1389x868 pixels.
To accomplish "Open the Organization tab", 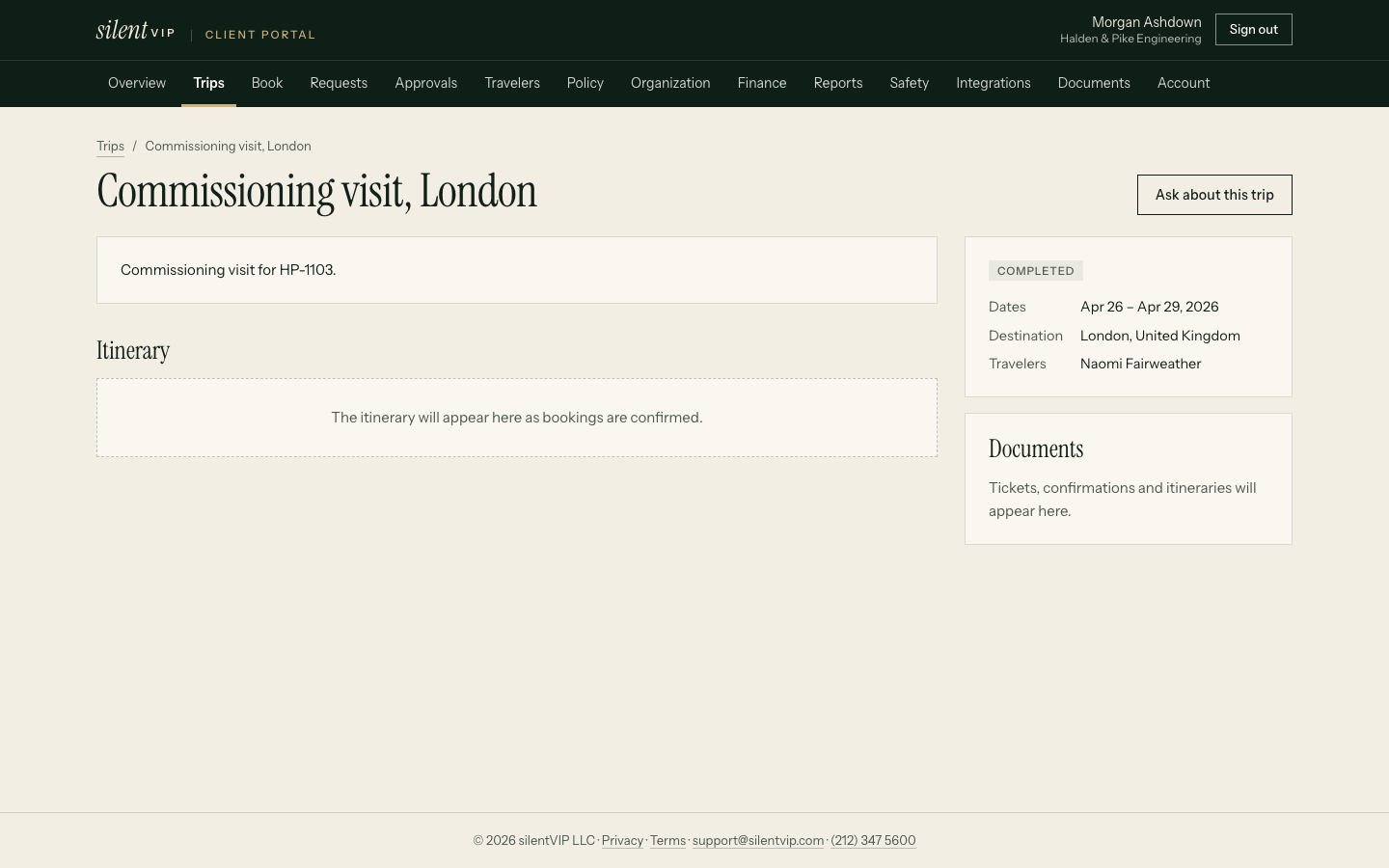I will pos(670,83).
